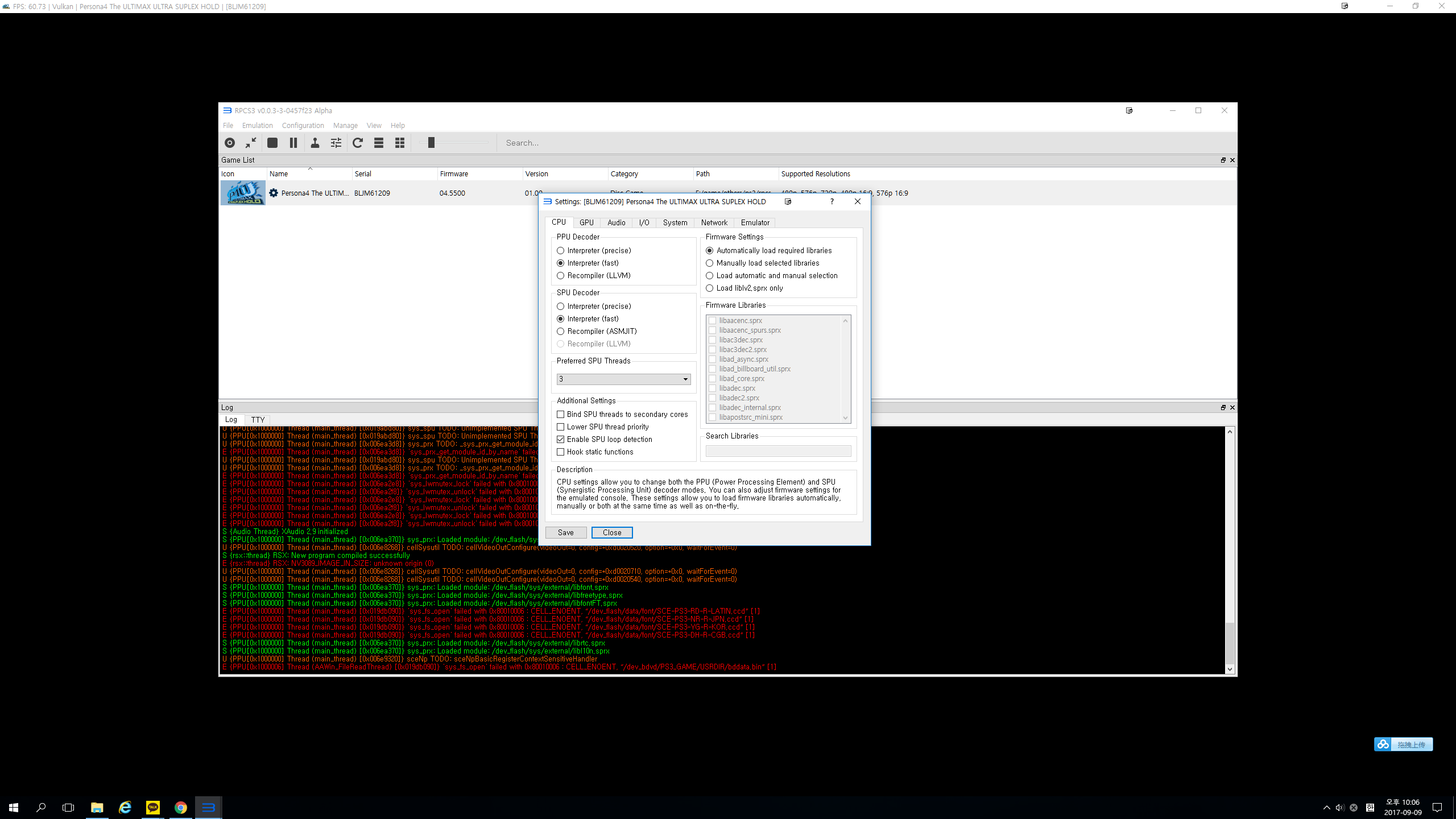Screen dimensions: 1456x819
Task: Select Manually load selected libraries
Action: point(763,263)
